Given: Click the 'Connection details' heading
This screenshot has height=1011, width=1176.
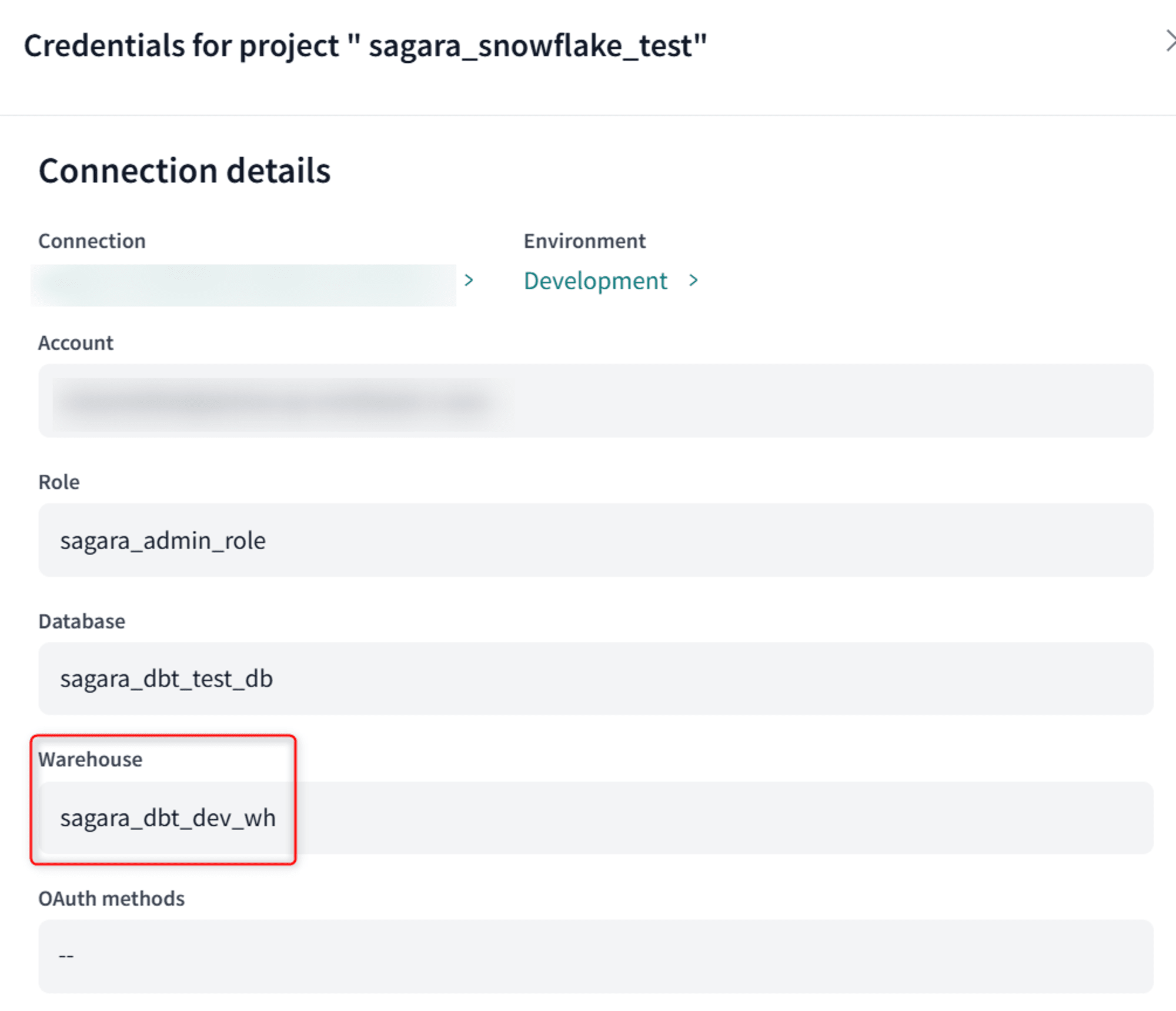Looking at the screenshot, I should 185,171.
